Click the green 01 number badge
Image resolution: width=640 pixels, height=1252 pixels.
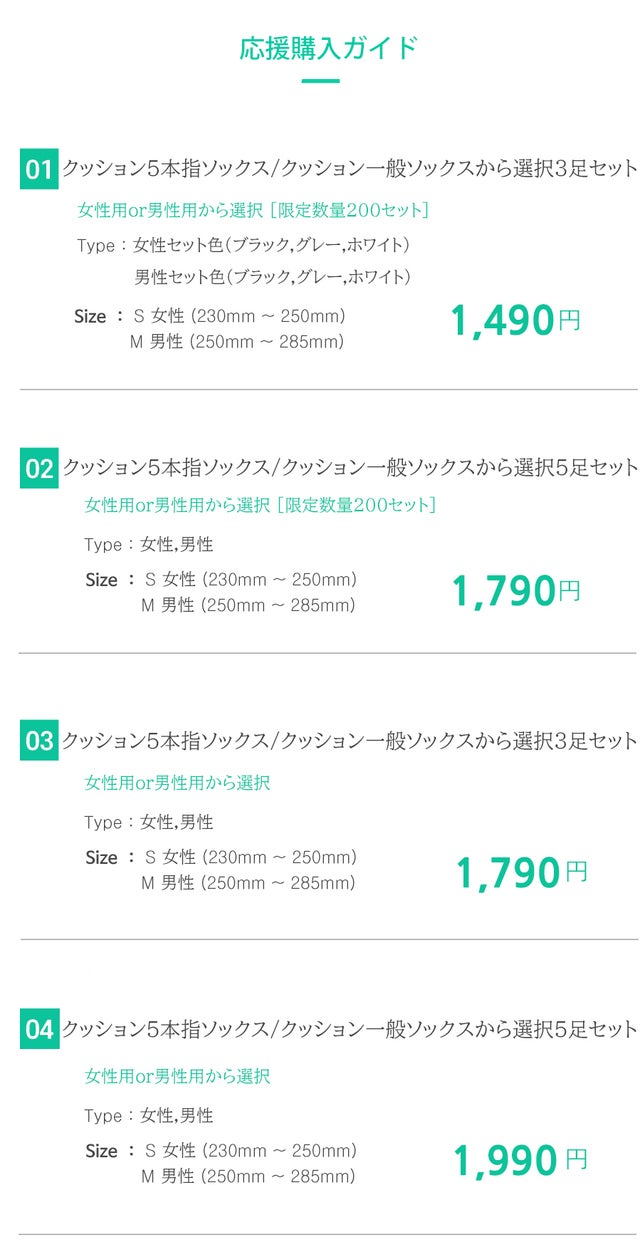coord(38,169)
